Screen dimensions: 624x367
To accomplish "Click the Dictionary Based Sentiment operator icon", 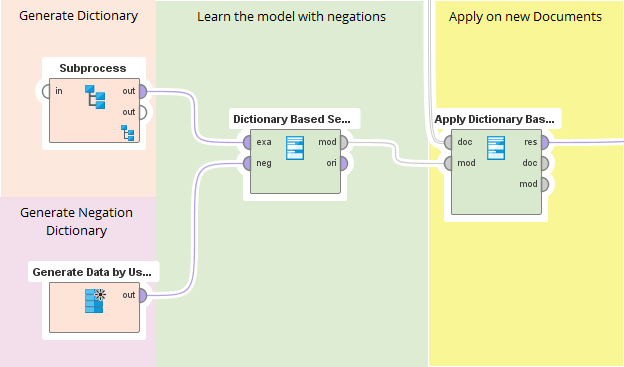I will pyautogui.click(x=295, y=148).
